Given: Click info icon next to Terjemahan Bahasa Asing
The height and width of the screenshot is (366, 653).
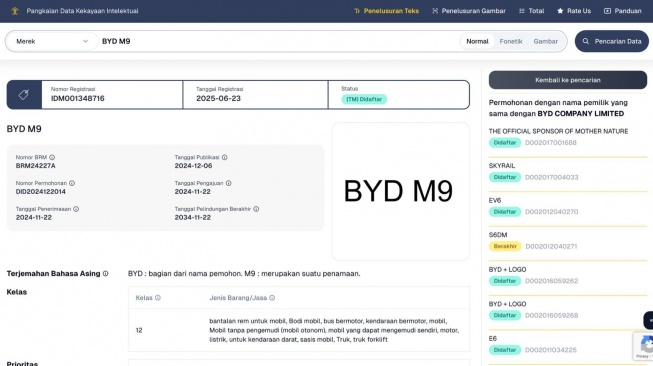Looking at the screenshot, I should pyautogui.click(x=105, y=274).
